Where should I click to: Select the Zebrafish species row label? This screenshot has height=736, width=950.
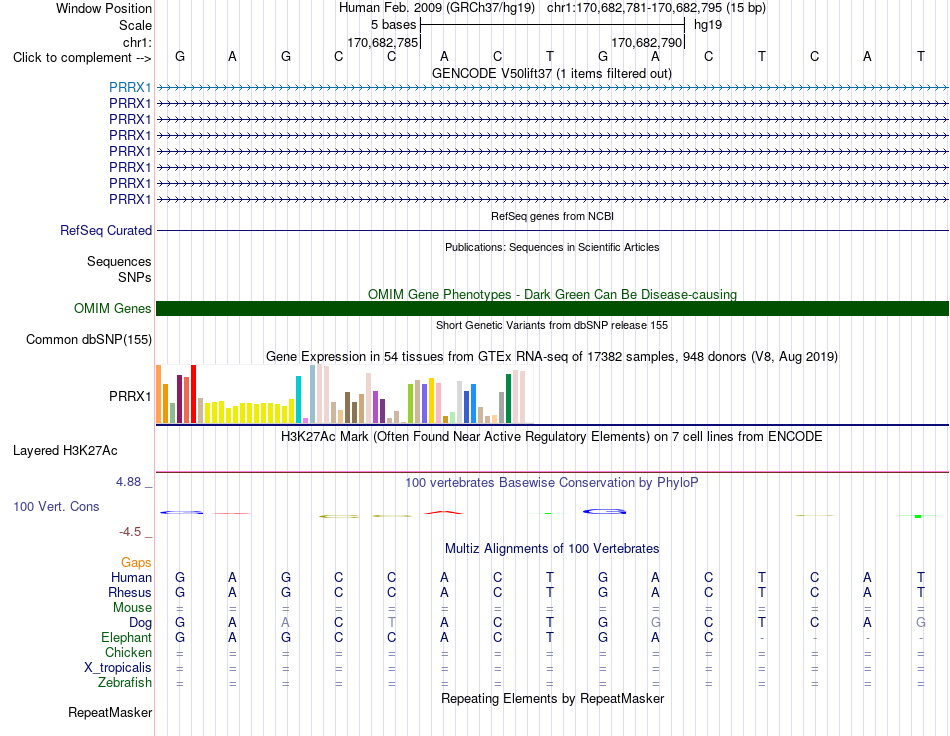[125, 682]
